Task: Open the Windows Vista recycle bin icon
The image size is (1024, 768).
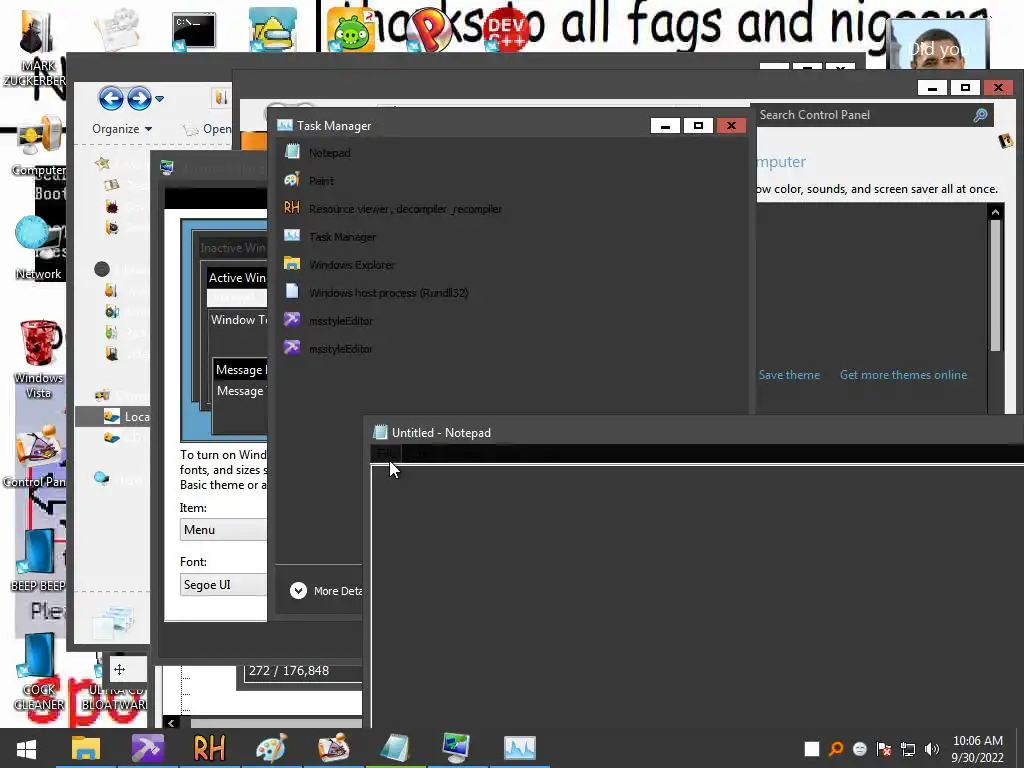Action: click(x=39, y=359)
